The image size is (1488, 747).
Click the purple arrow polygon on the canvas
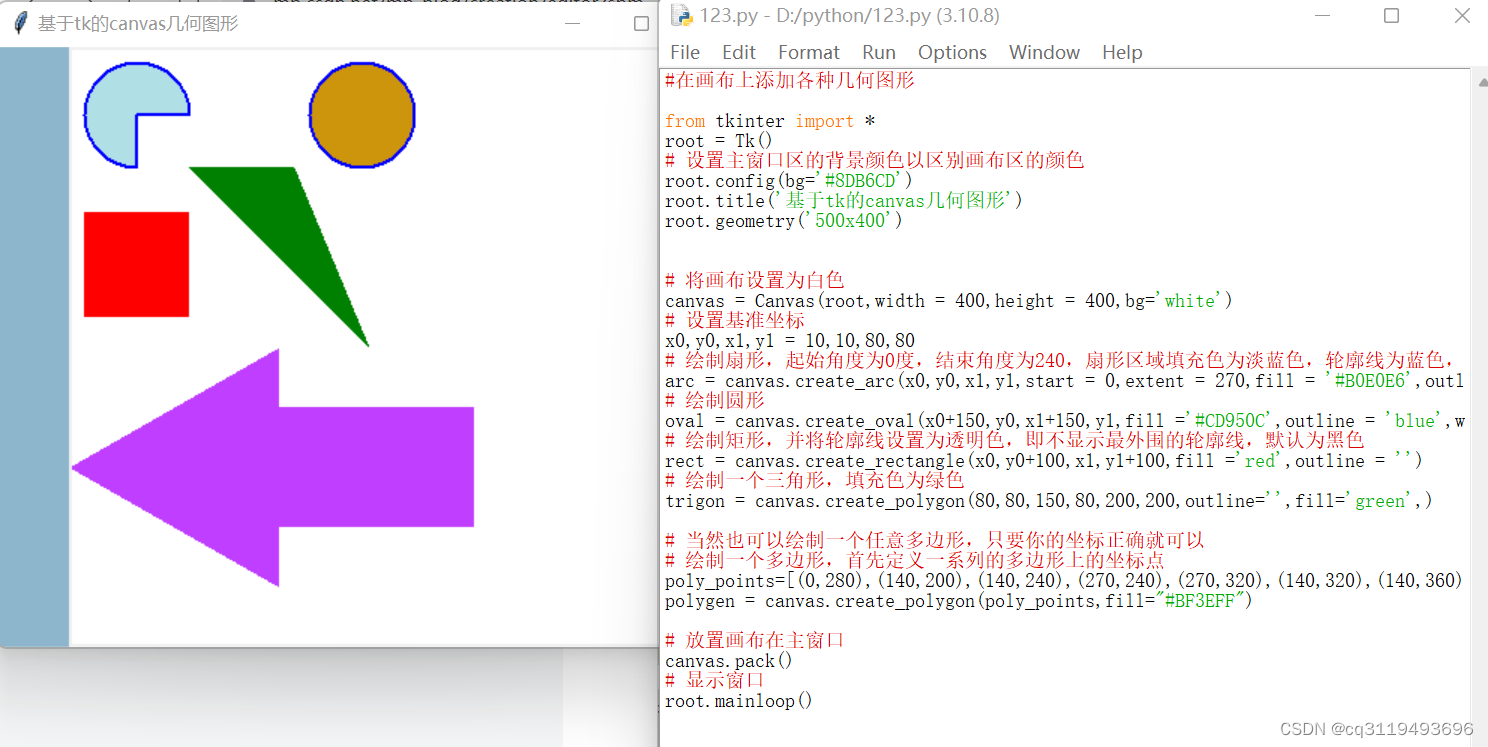(300, 465)
